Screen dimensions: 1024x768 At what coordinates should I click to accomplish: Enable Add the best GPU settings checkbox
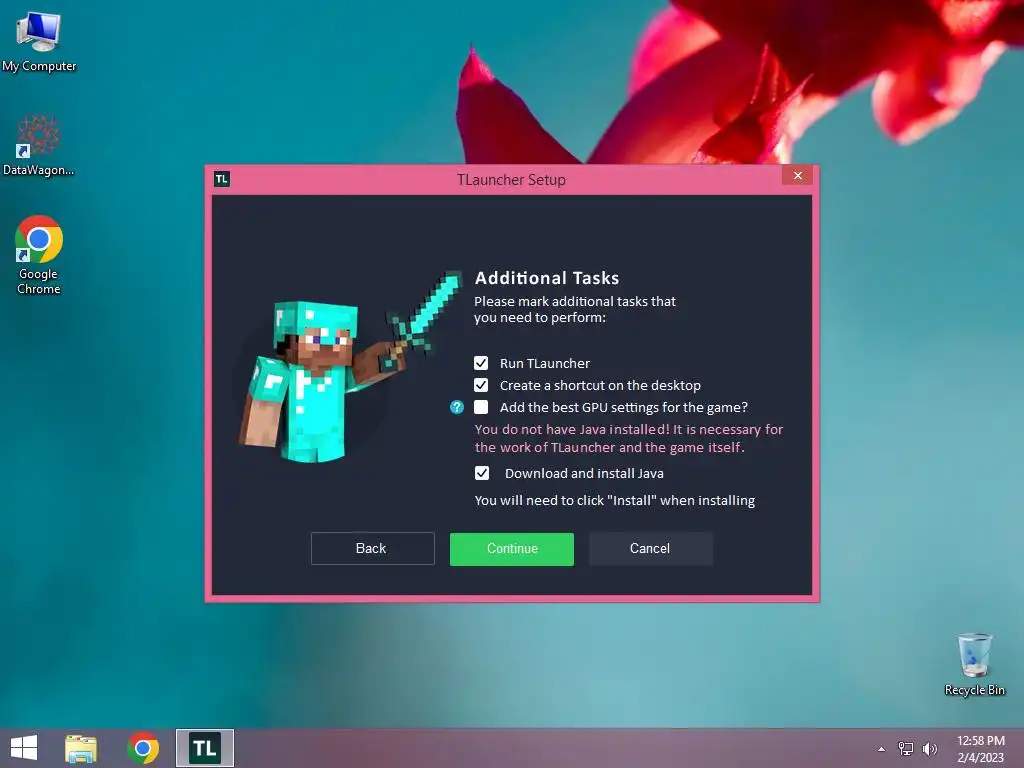[x=481, y=408]
